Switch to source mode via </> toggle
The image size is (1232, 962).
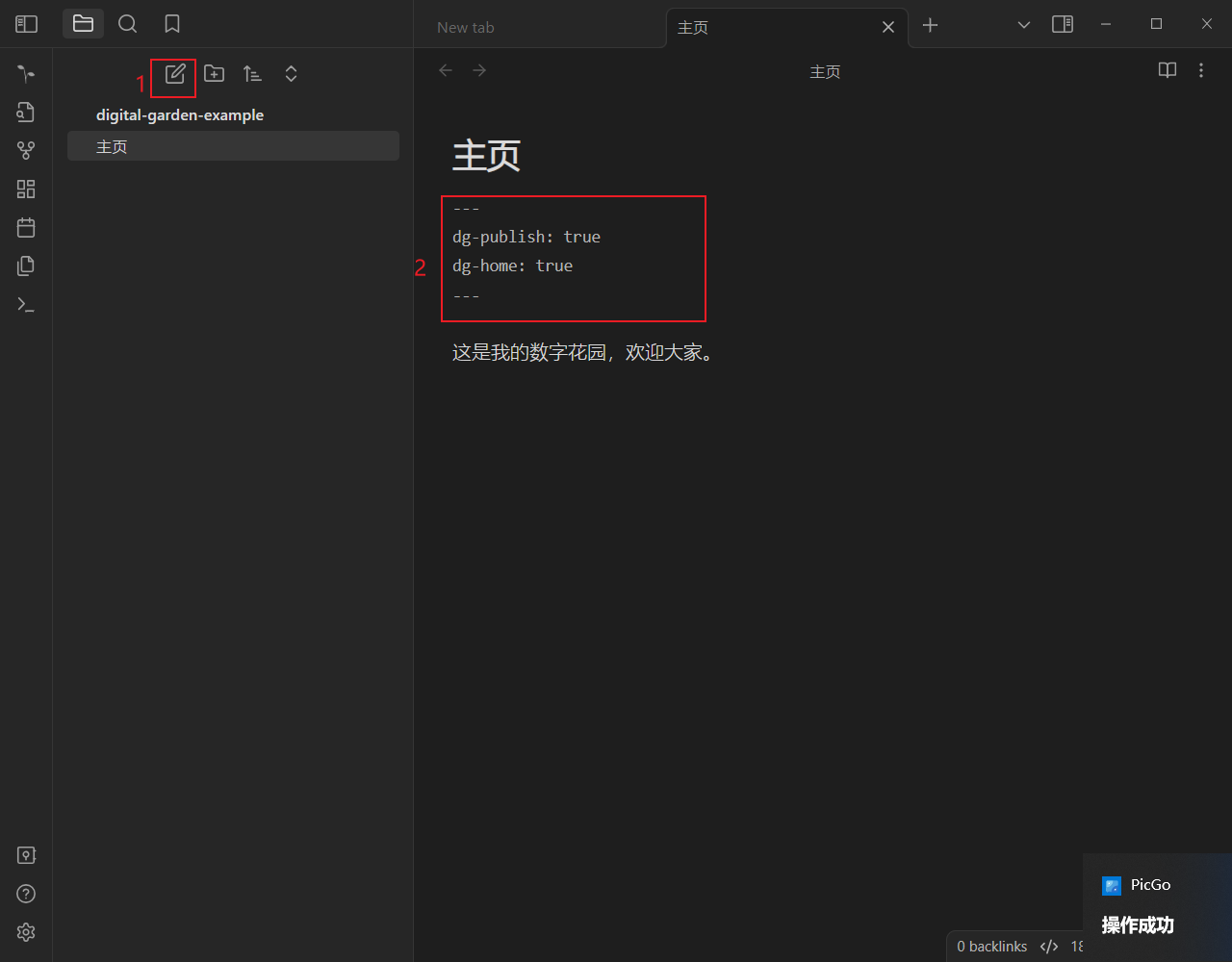point(1048,946)
